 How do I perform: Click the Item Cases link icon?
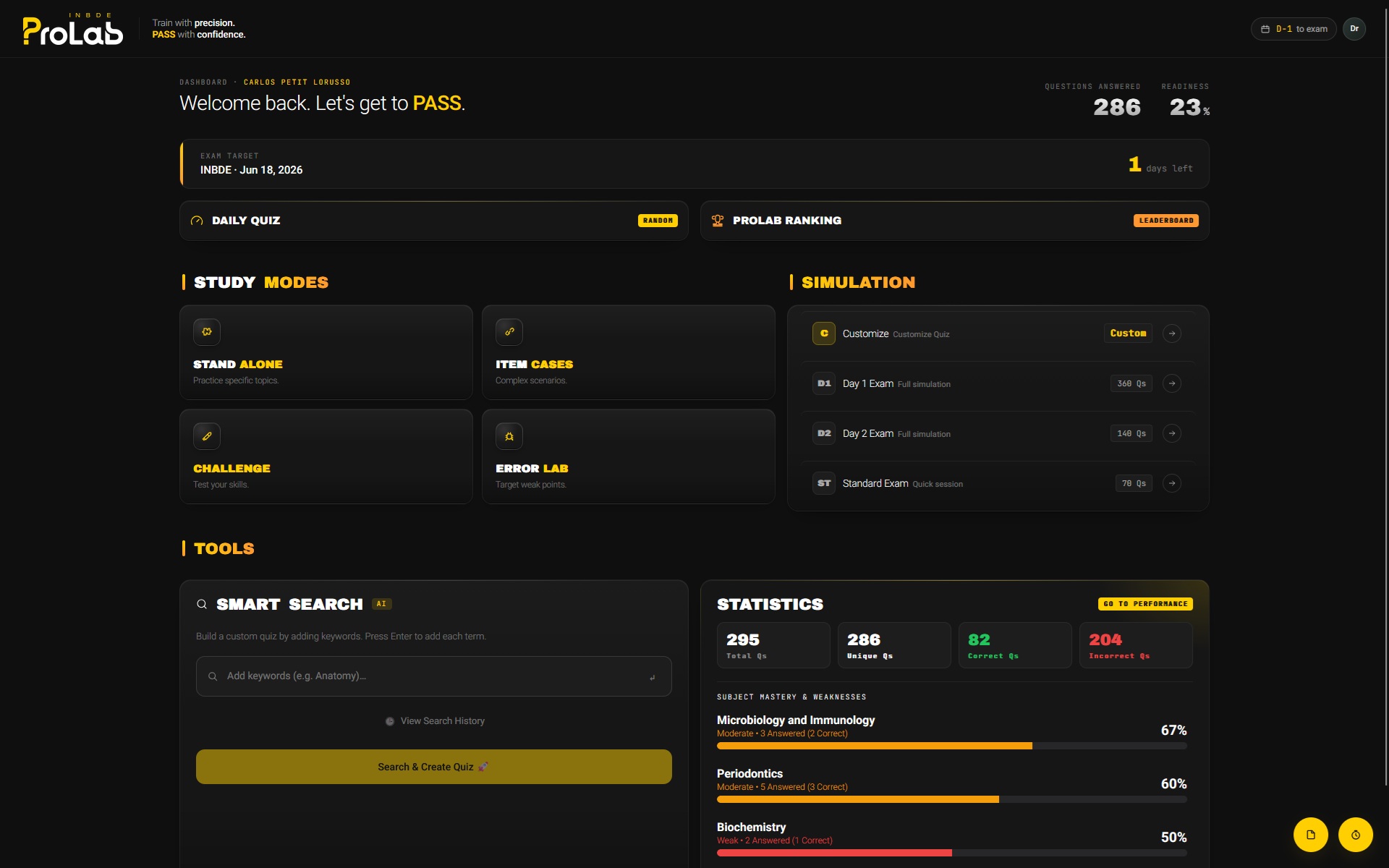pos(509,332)
